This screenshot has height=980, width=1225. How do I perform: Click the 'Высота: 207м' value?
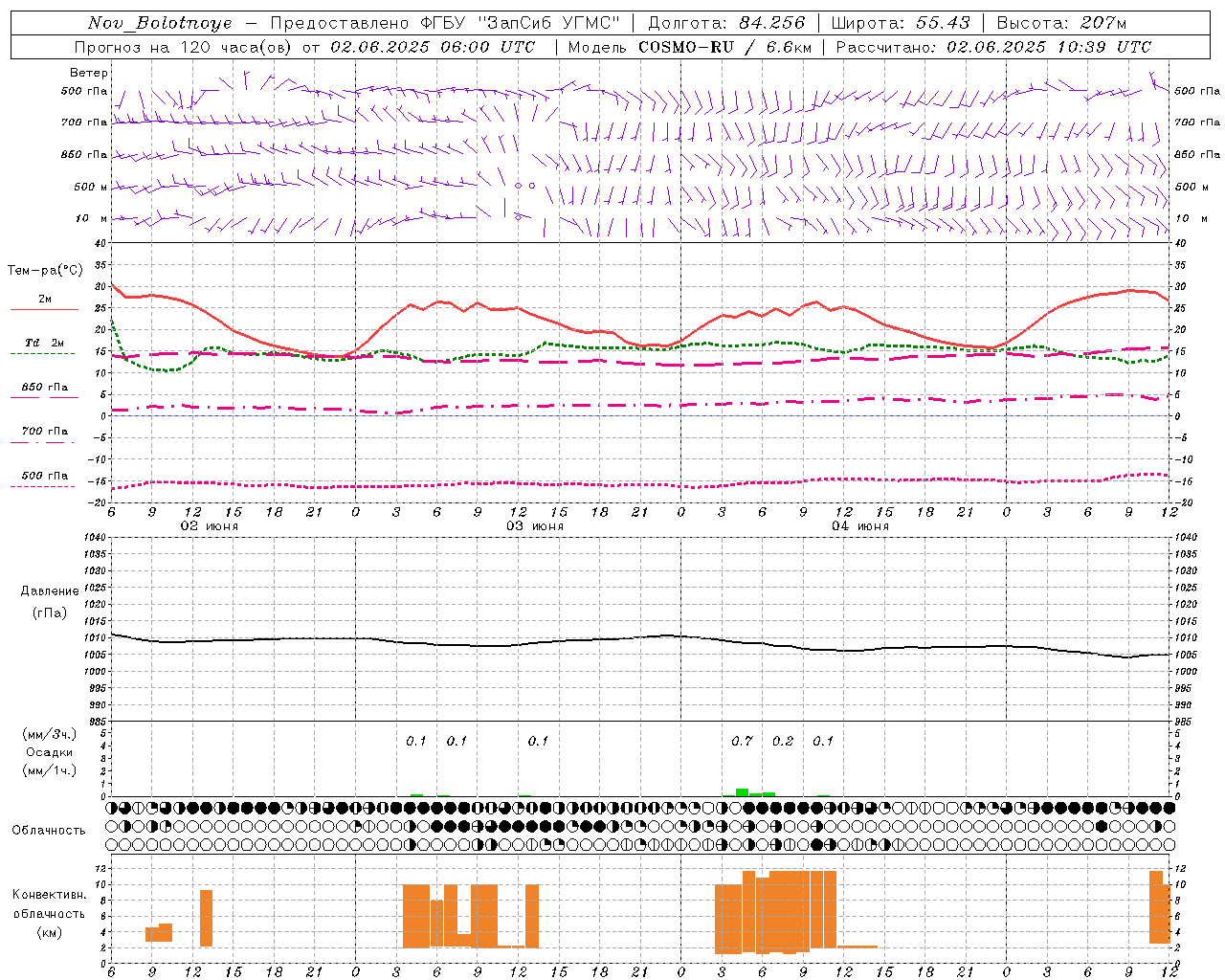[x=1061, y=23]
